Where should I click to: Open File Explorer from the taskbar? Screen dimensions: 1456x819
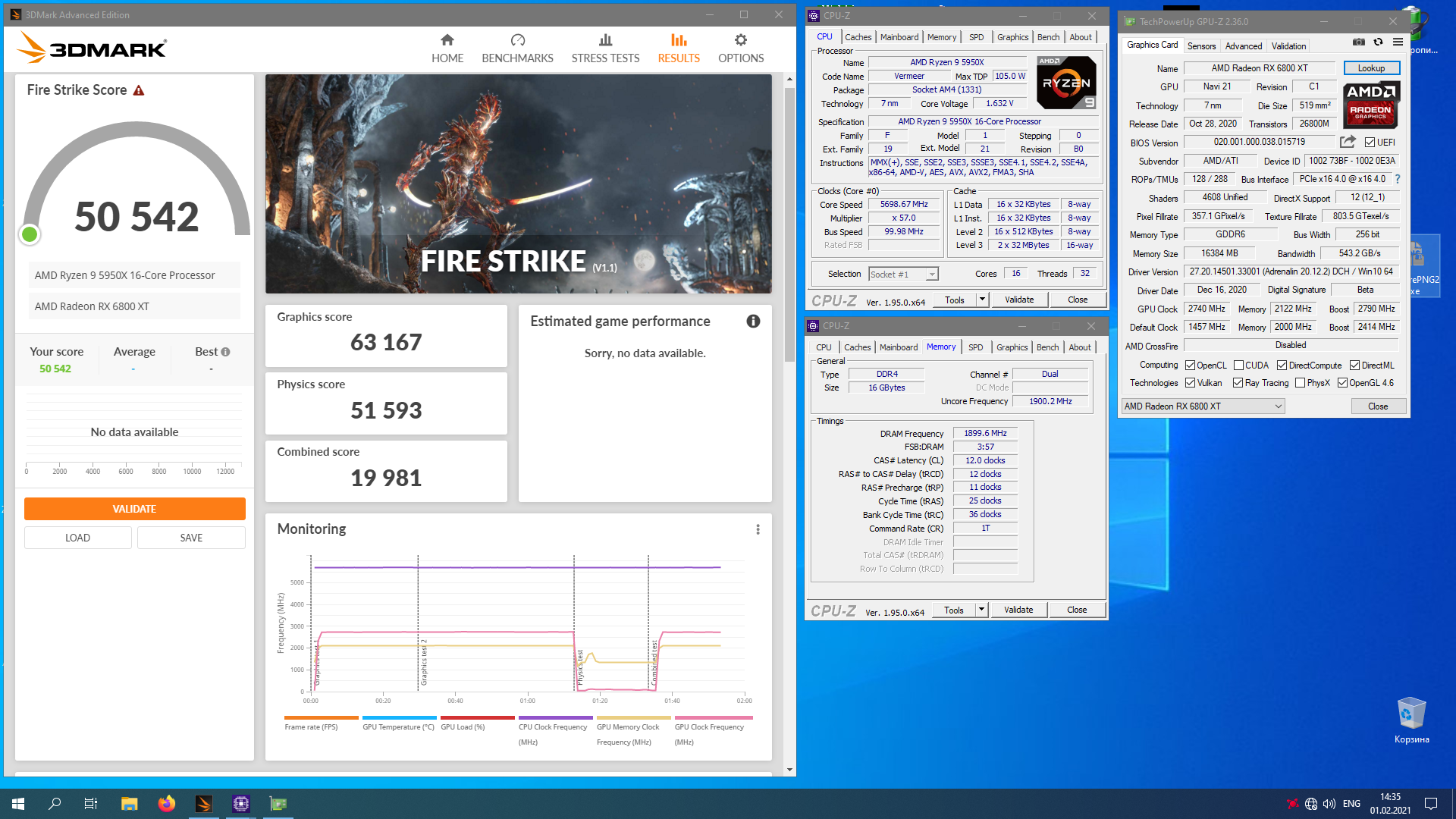click(x=130, y=804)
